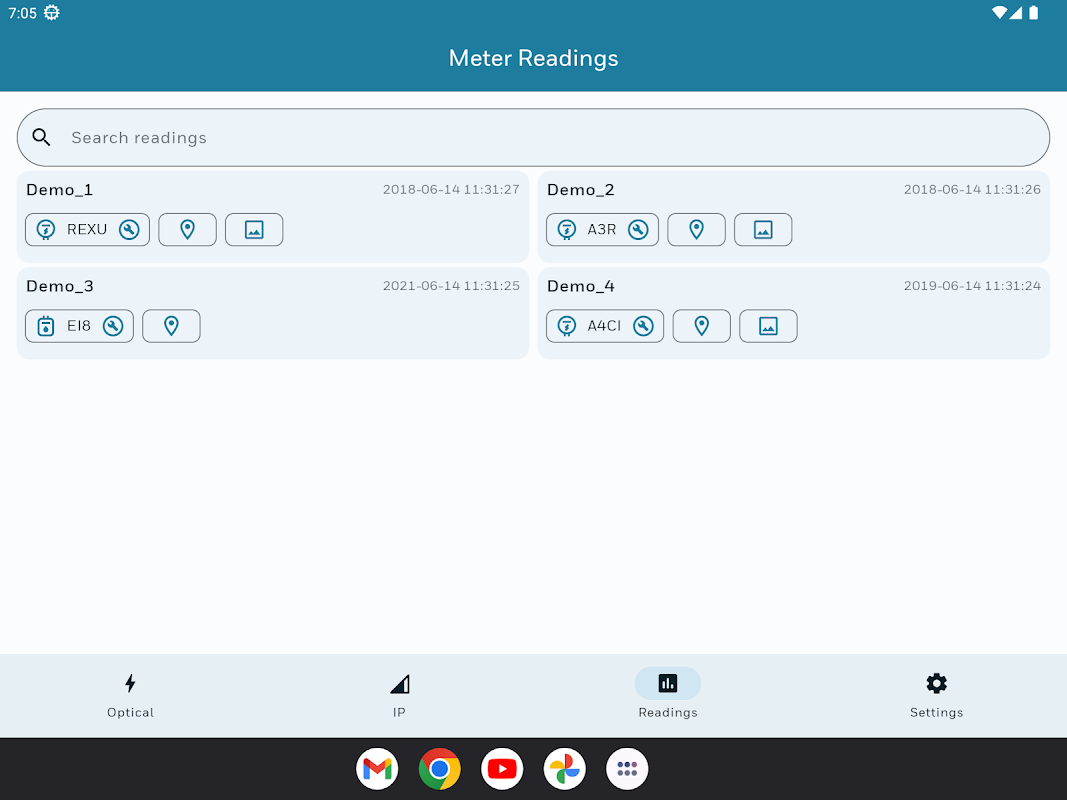Tap the wrench icon in the A4CI chip
The height and width of the screenshot is (800, 1067).
[643, 326]
